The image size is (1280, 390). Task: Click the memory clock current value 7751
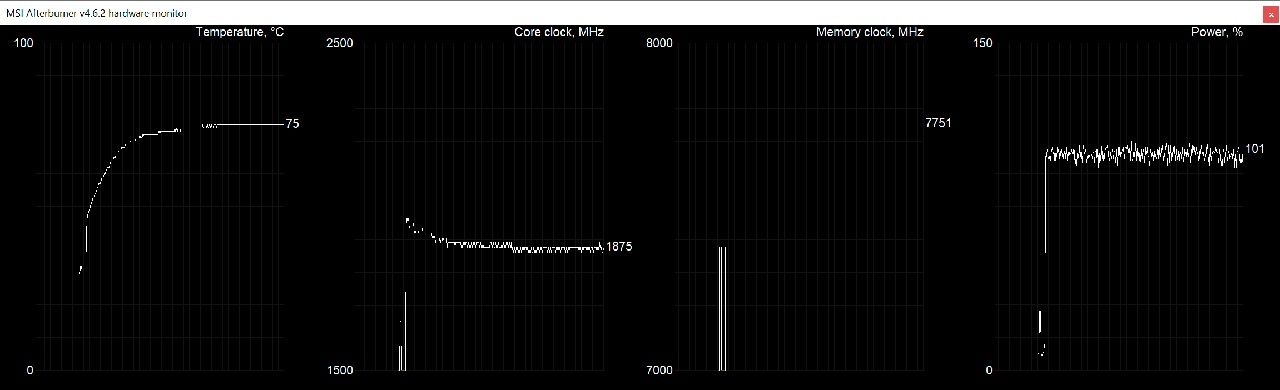point(938,123)
